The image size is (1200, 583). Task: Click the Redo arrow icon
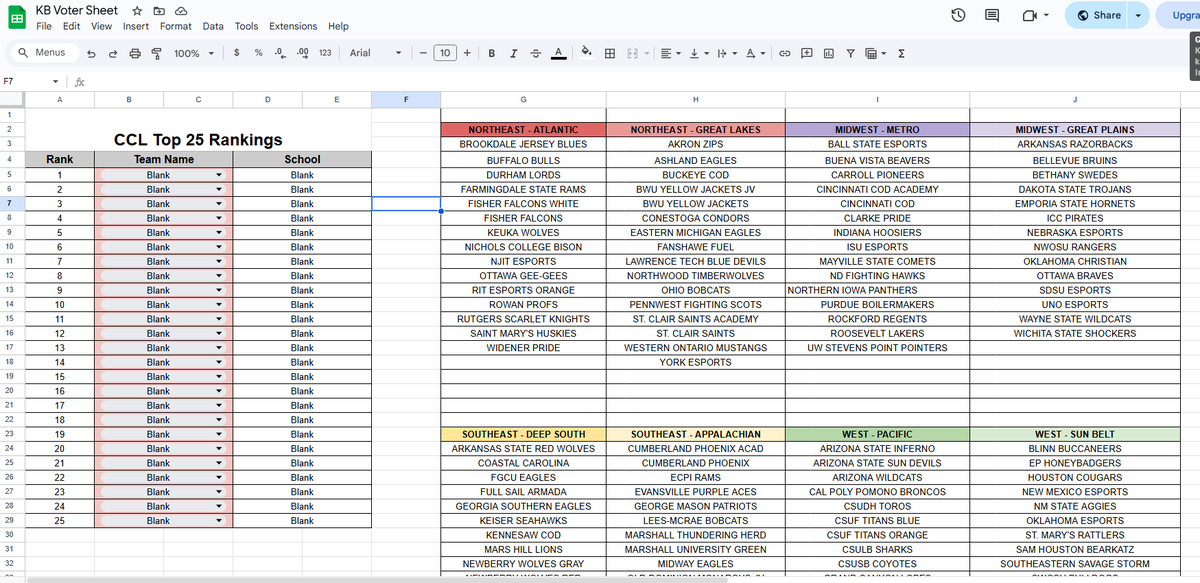click(113, 53)
